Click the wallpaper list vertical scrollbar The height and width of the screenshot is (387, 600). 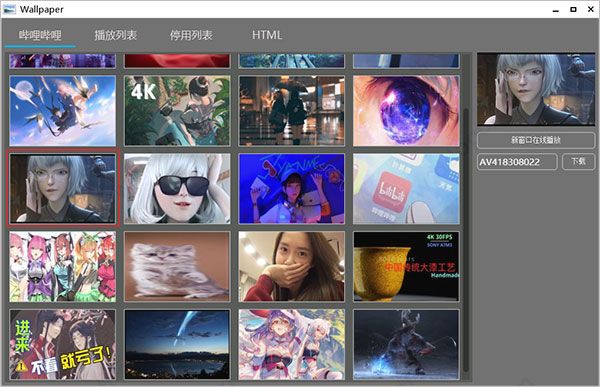pyautogui.click(x=466, y=239)
